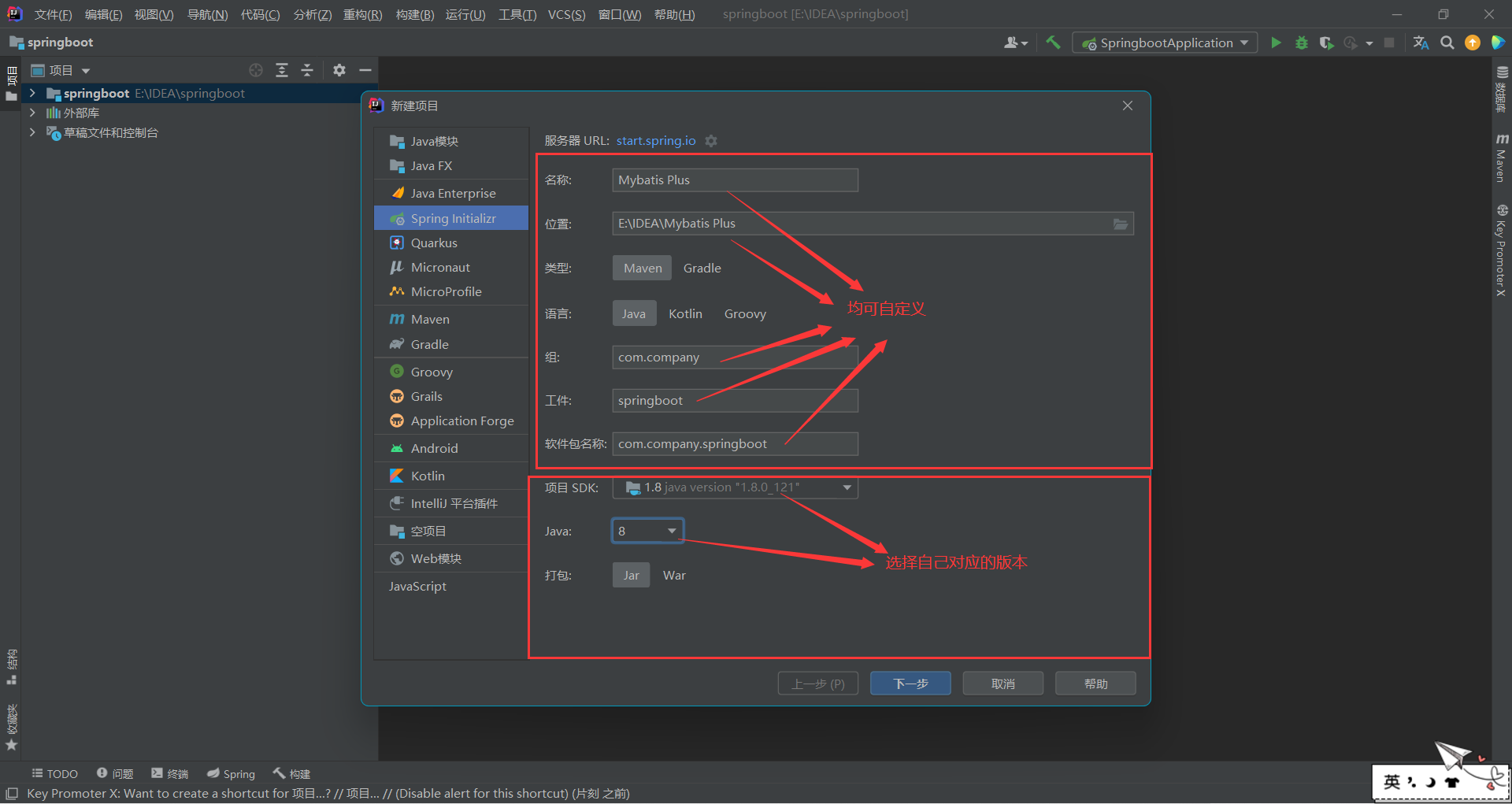Click the 下一步 button to continue
This screenshot has width=1512, height=804.
click(910, 683)
